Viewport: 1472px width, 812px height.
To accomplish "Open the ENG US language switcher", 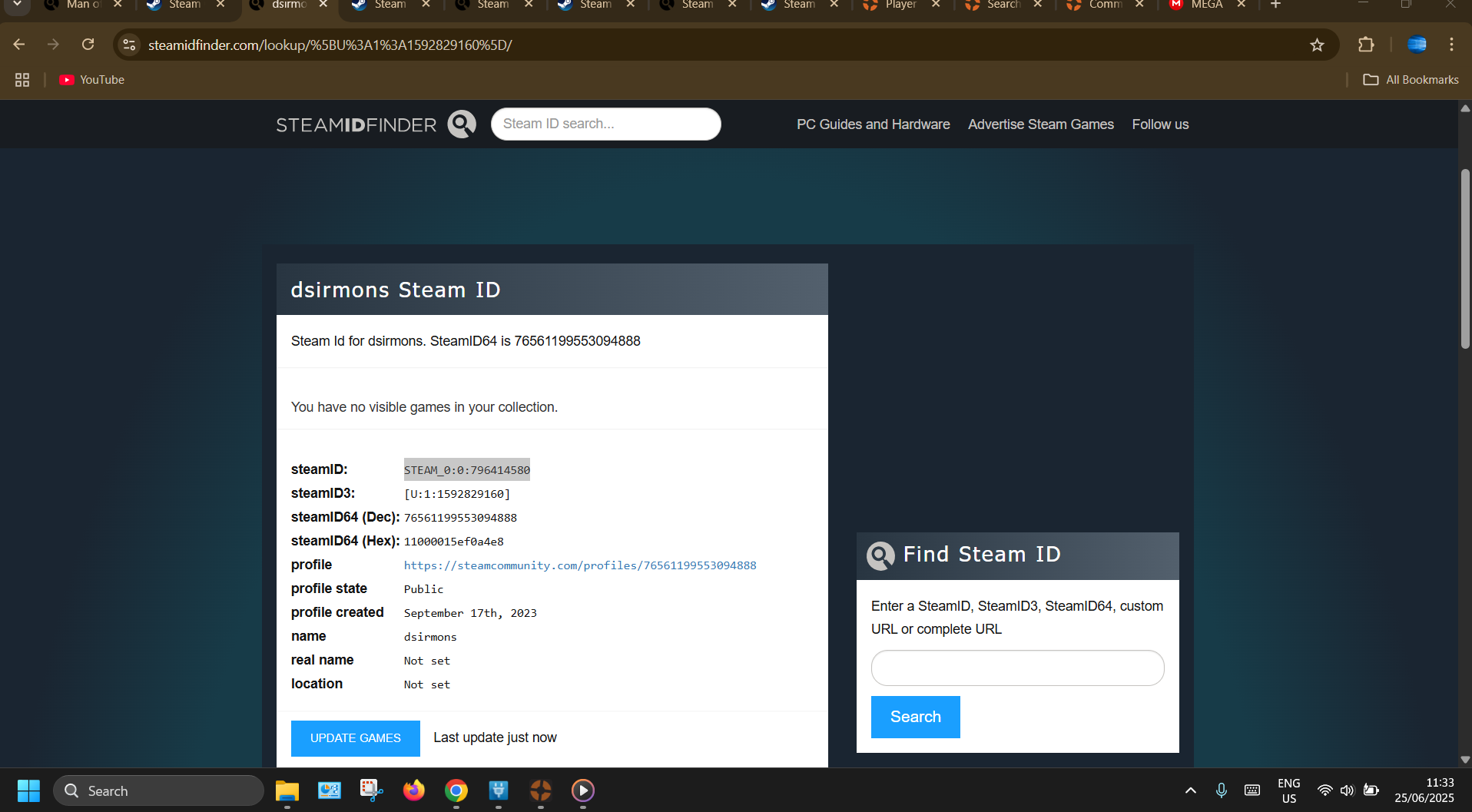I will [1289, 790].
